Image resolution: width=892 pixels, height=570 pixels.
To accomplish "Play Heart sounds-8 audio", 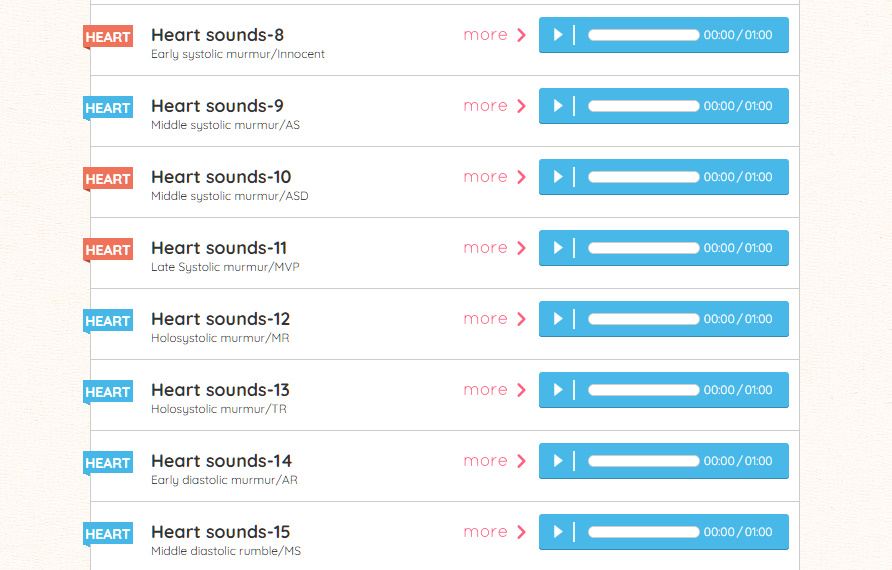I will (x=558, y=35).
